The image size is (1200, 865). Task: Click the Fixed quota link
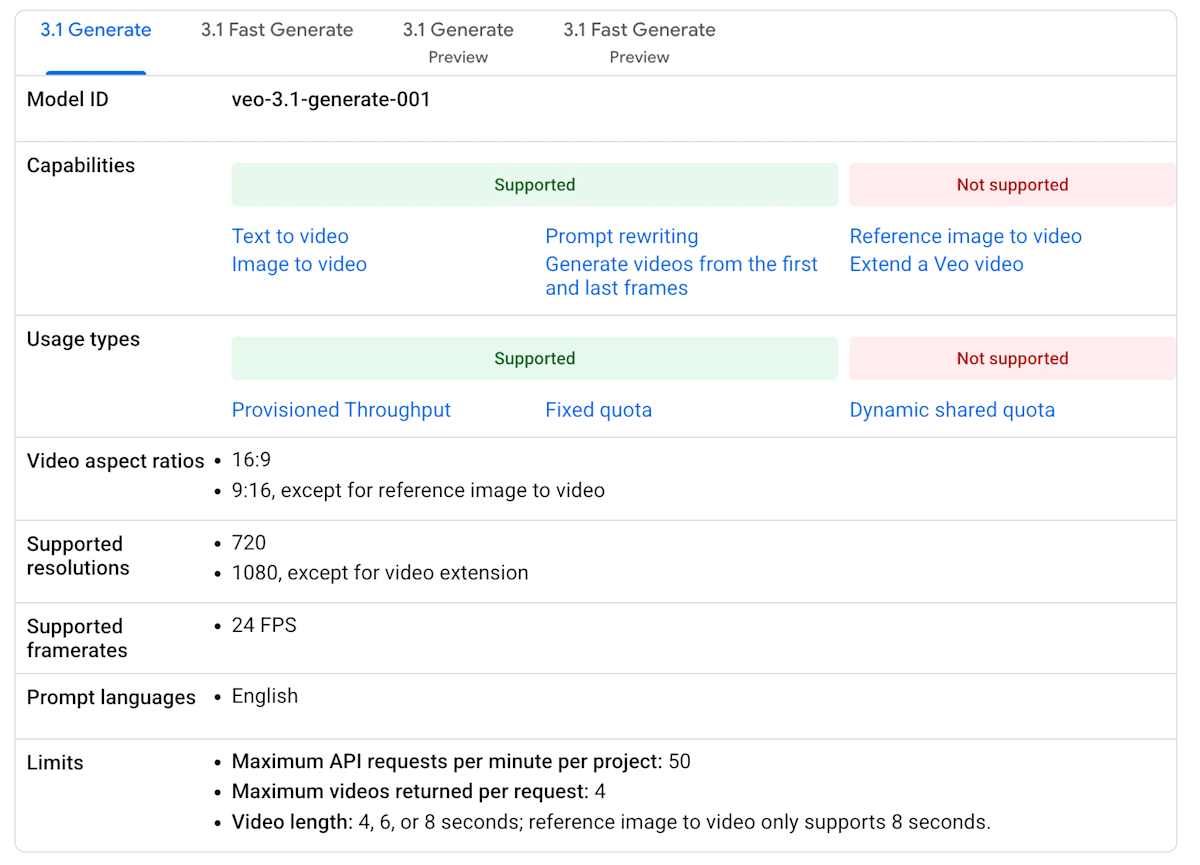tap(599, 410)
